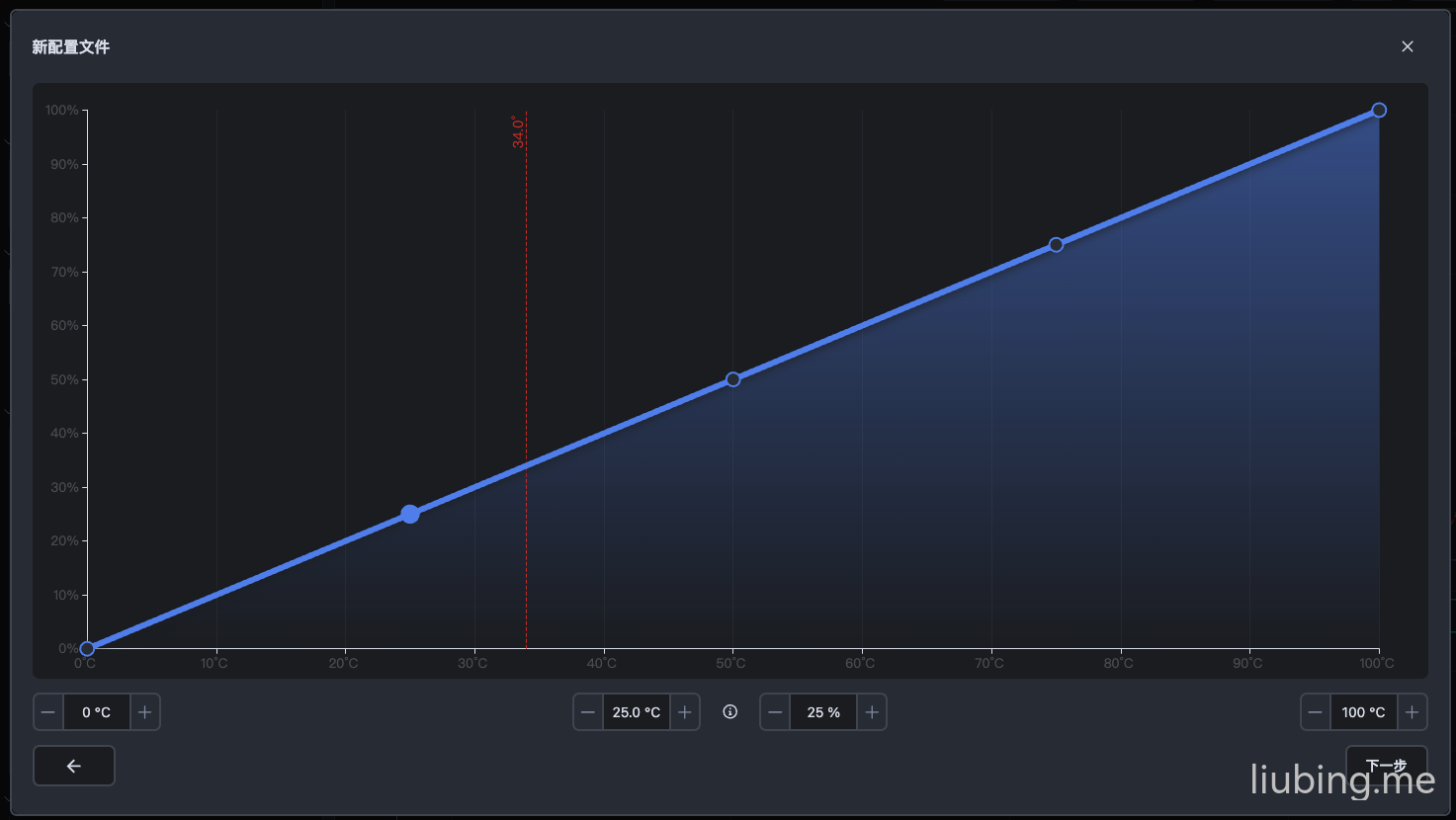Increase the fan speed 25 % value
The height and width of the screenshot is (820, 1456).
(871, 712)
